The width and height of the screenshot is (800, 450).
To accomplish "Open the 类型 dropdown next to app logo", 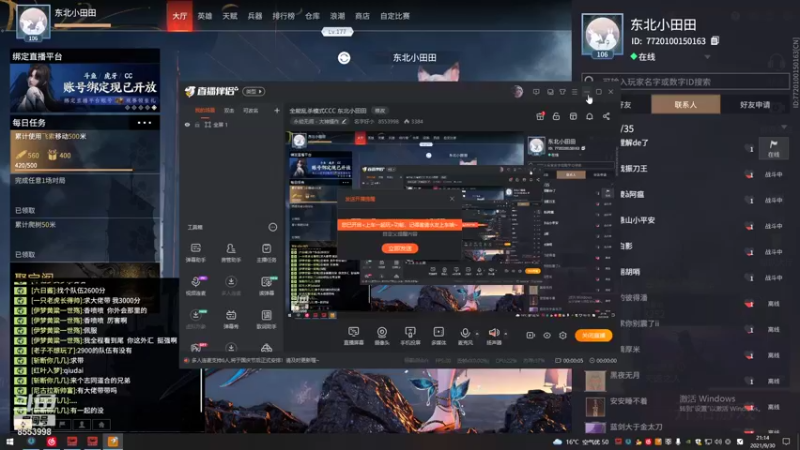I will tap(254, 91).
